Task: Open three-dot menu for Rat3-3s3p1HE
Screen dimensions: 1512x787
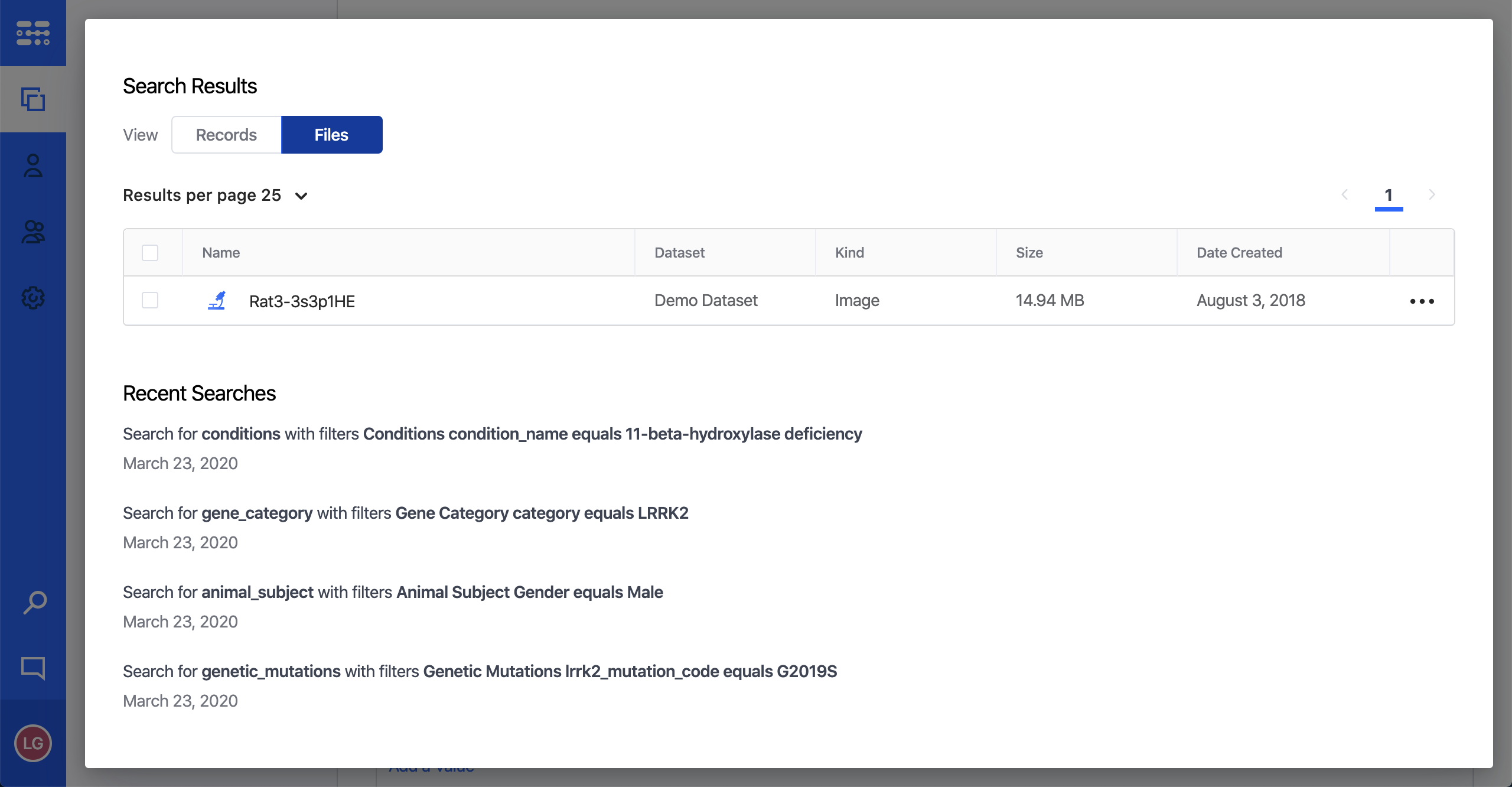Action: [x=1422, y=301]
